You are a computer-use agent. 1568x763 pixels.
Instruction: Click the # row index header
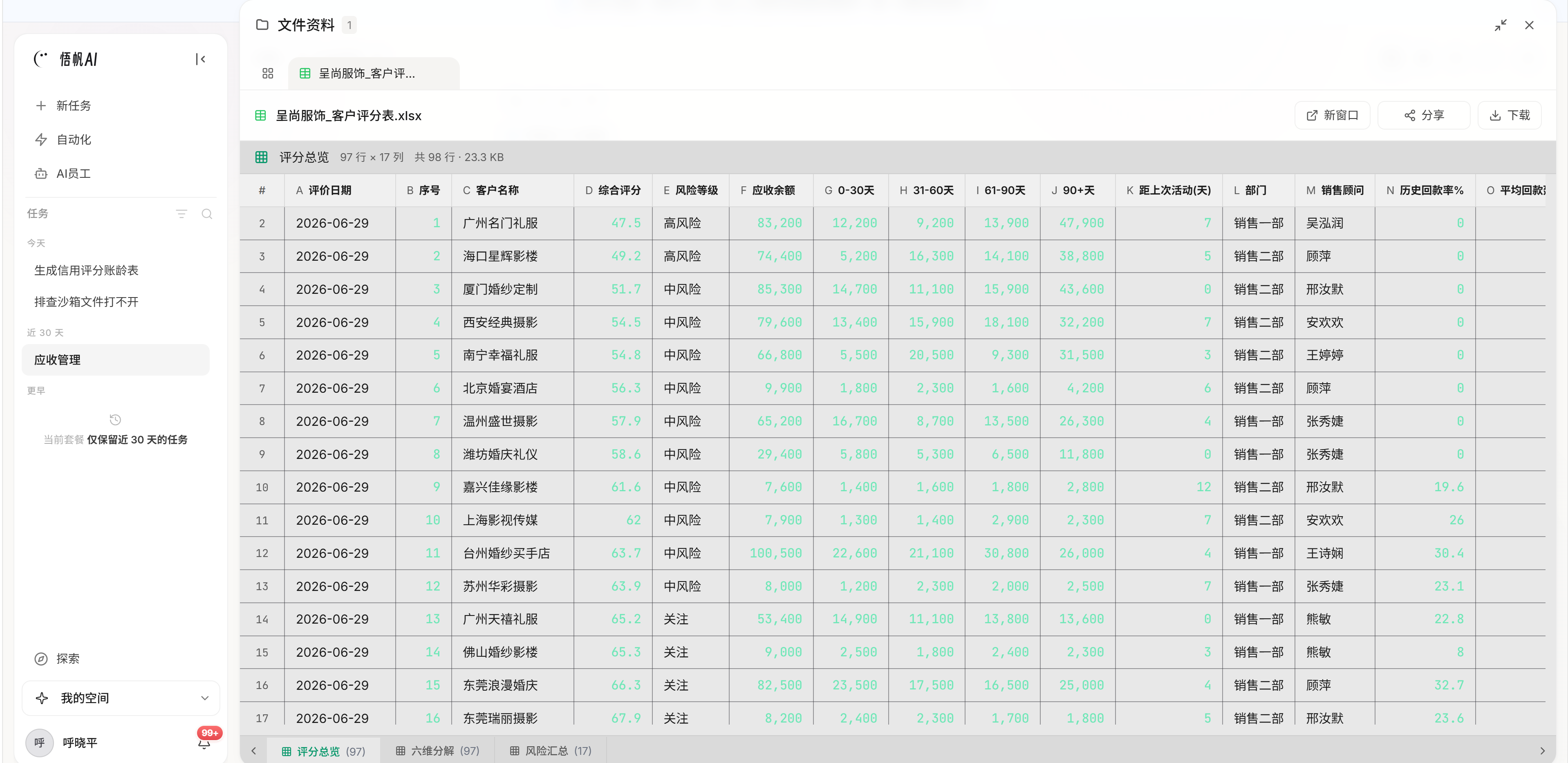[262, 190]
